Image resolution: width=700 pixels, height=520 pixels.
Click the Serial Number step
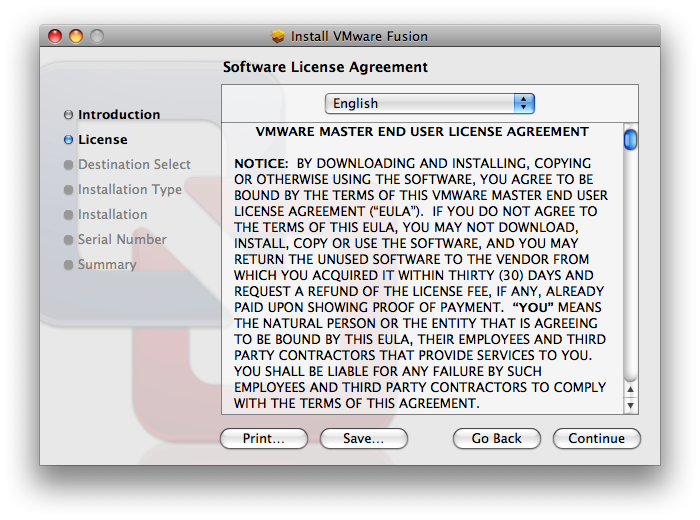122,240
